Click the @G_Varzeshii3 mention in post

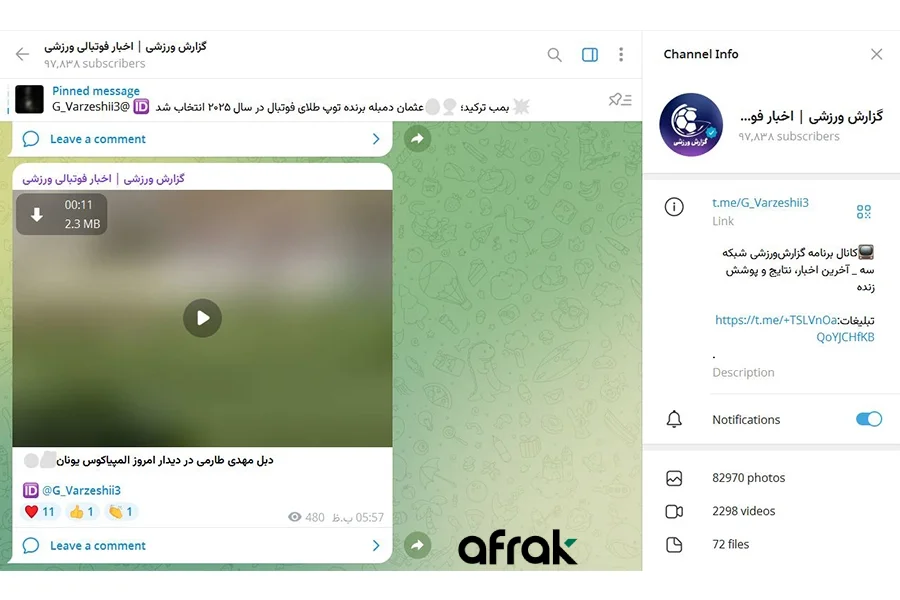click(82, 490)
